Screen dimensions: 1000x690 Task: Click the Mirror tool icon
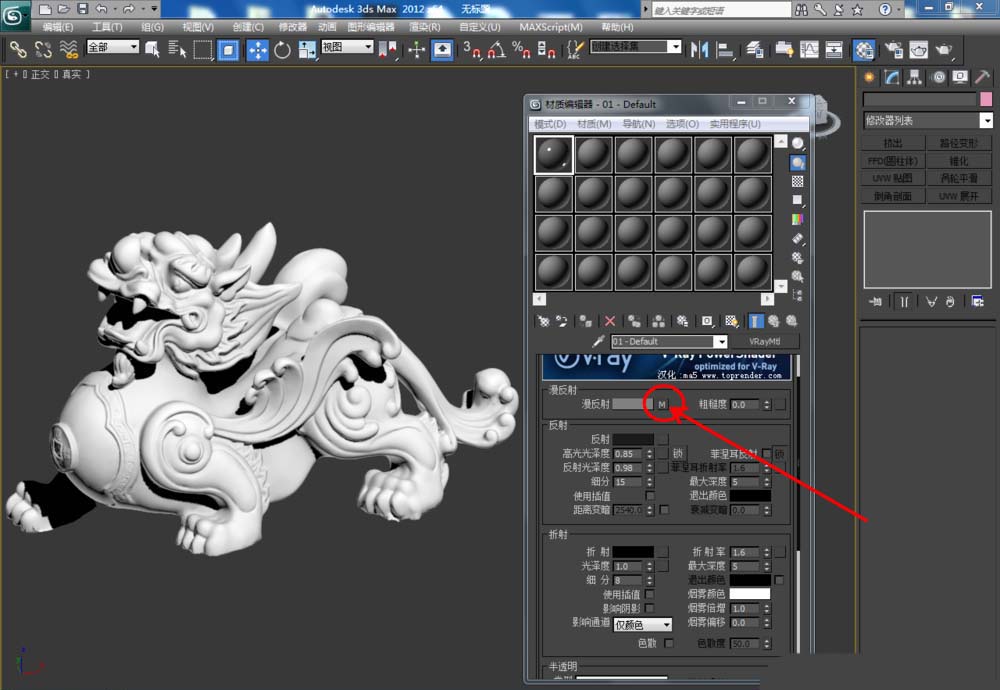tap(700, 50)
